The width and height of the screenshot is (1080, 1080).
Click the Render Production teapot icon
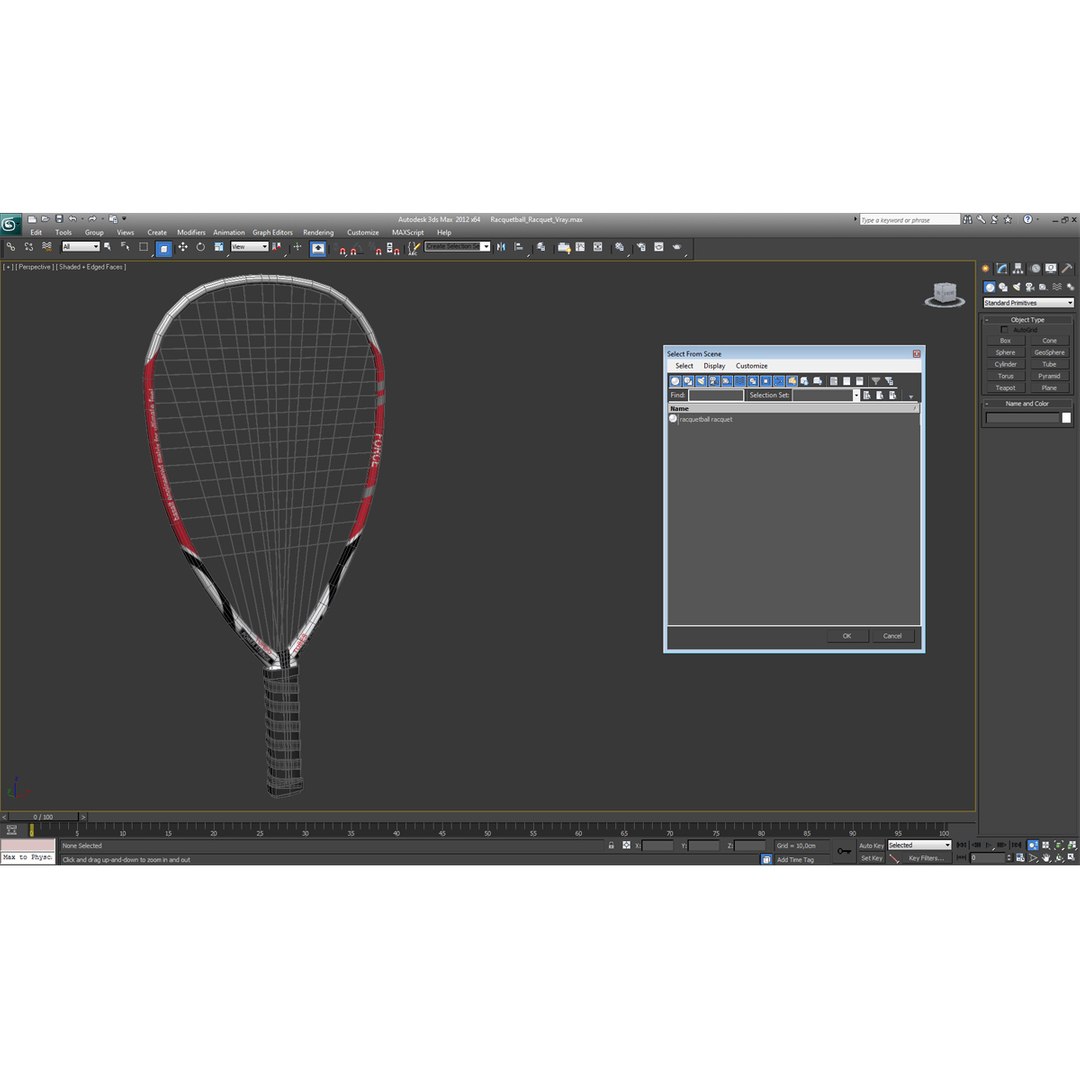(x=677, y=247)
